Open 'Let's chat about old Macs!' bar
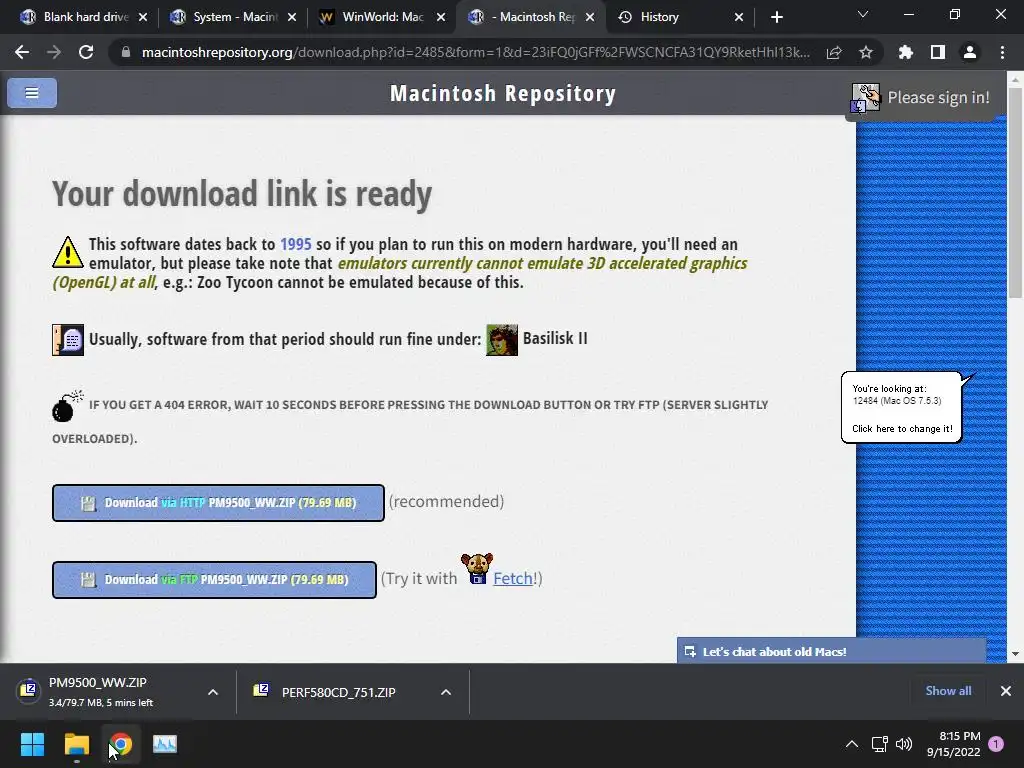The image size is (1024, 768). (x=831, y=651)
